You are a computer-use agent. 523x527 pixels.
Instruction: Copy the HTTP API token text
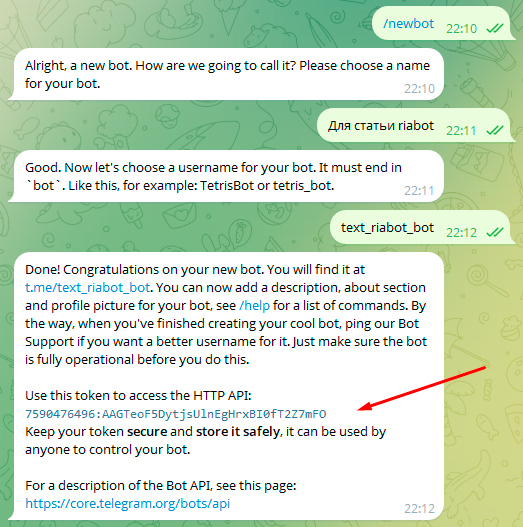click(175, 414)
